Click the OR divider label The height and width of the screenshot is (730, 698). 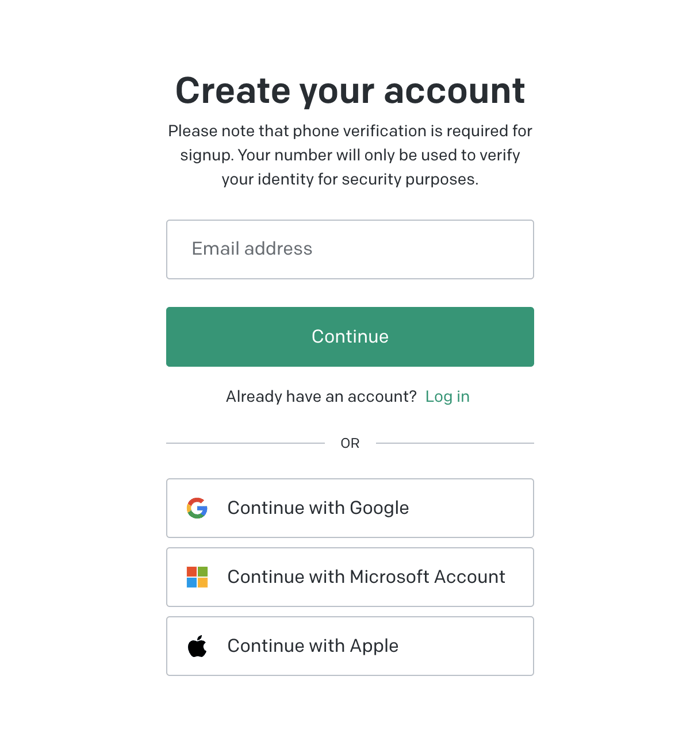pyautogui.click(x=350, y=443)
